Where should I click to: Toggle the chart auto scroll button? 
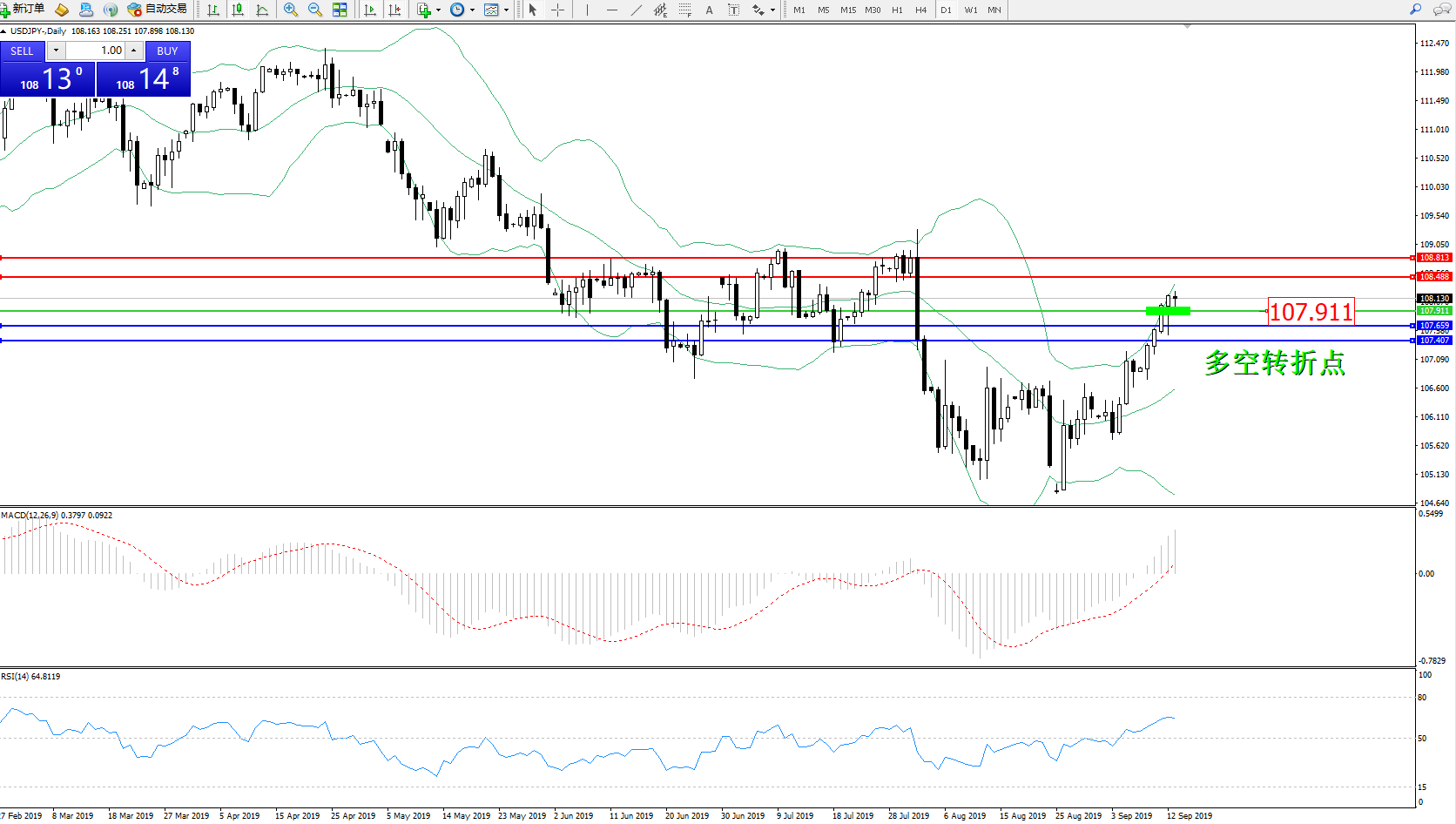370,10
